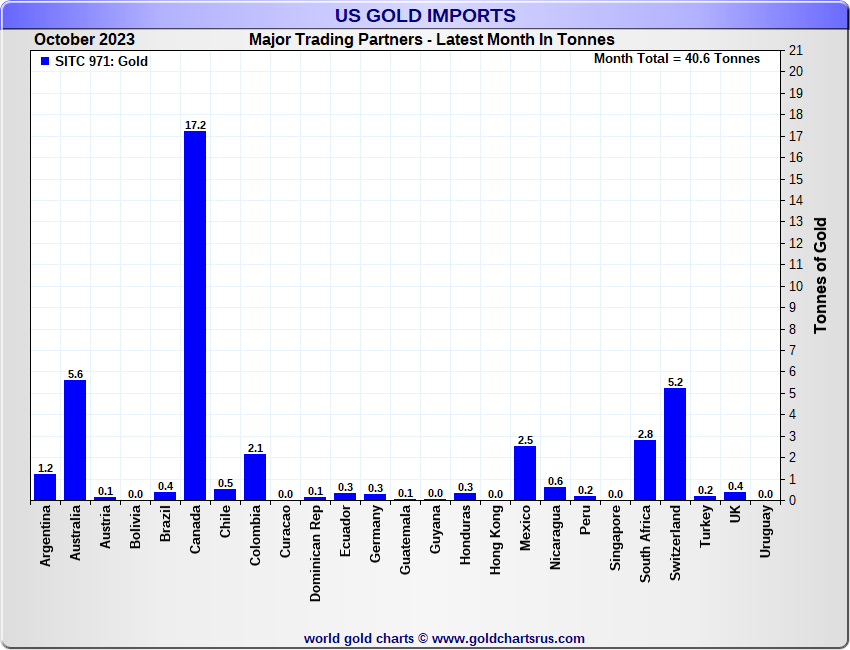Click the Uruguay x-axis label
Screen dimensions: 850x650
click(x=766, y=531)
